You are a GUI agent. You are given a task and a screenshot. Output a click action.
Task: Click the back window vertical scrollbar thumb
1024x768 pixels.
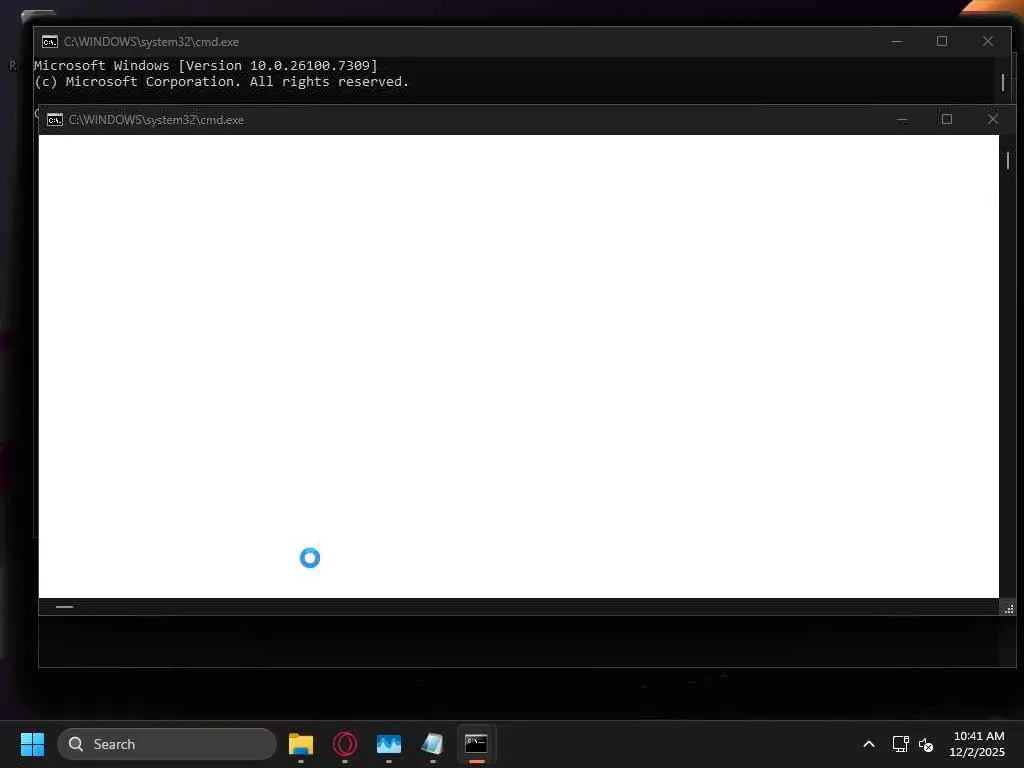point(1003,82)
